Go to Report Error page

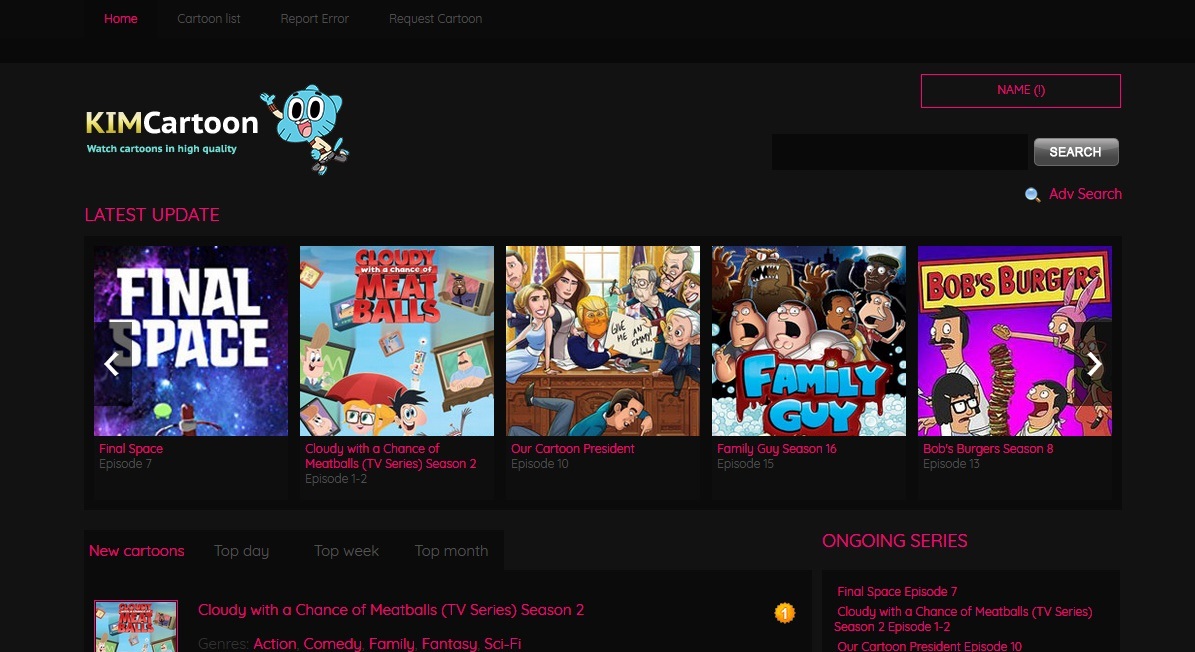pyautogui.click(x=315, y=18)
